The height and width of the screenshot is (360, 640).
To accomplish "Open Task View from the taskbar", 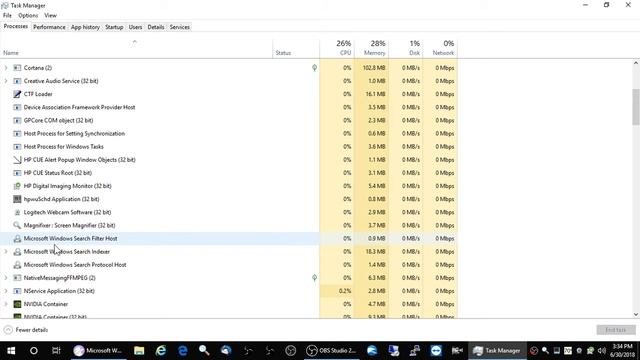I will (x=56, y=351).
